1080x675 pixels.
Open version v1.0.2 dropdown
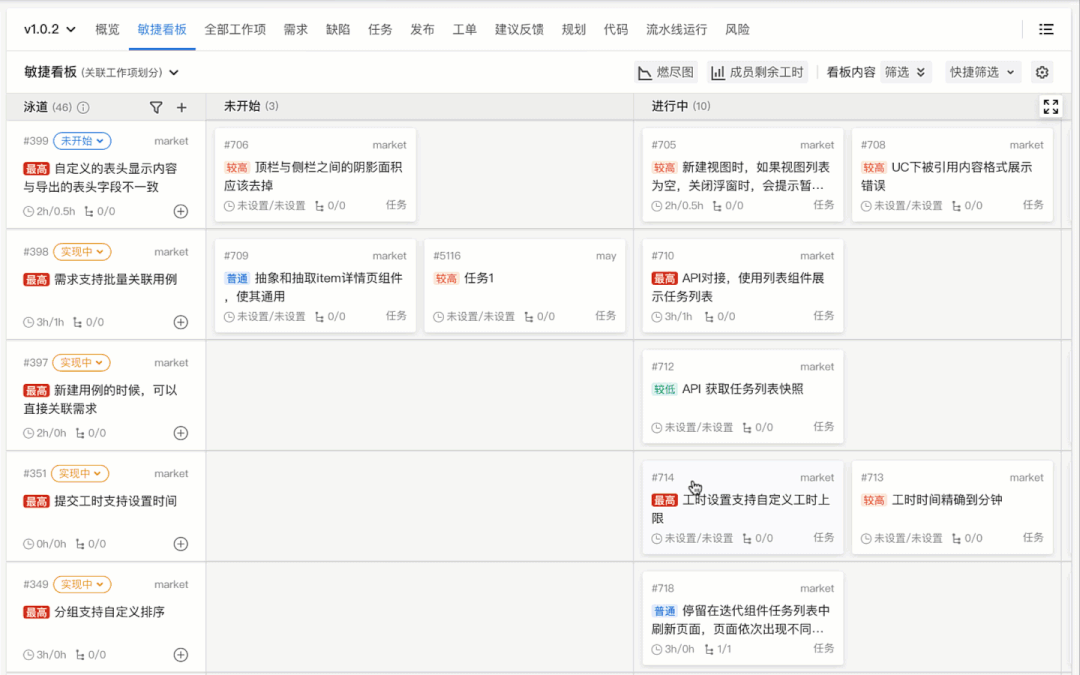click(x=50, y=29)
